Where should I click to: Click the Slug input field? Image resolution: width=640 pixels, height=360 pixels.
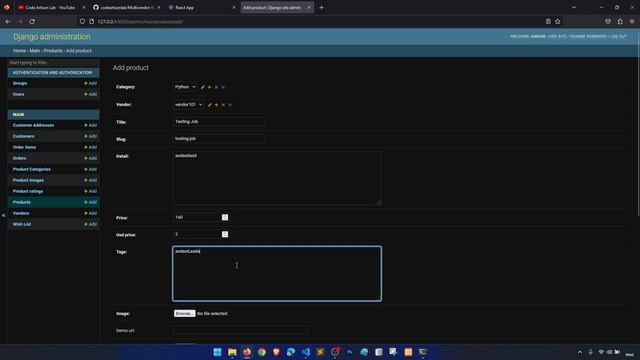click(218, 139)
